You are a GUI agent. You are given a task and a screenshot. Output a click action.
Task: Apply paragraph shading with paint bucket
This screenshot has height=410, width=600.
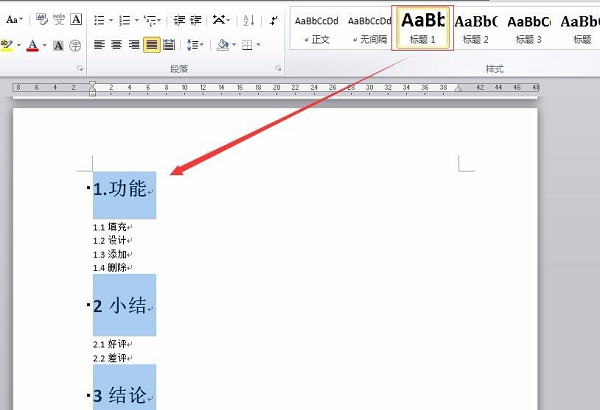(x=222, y=45)
